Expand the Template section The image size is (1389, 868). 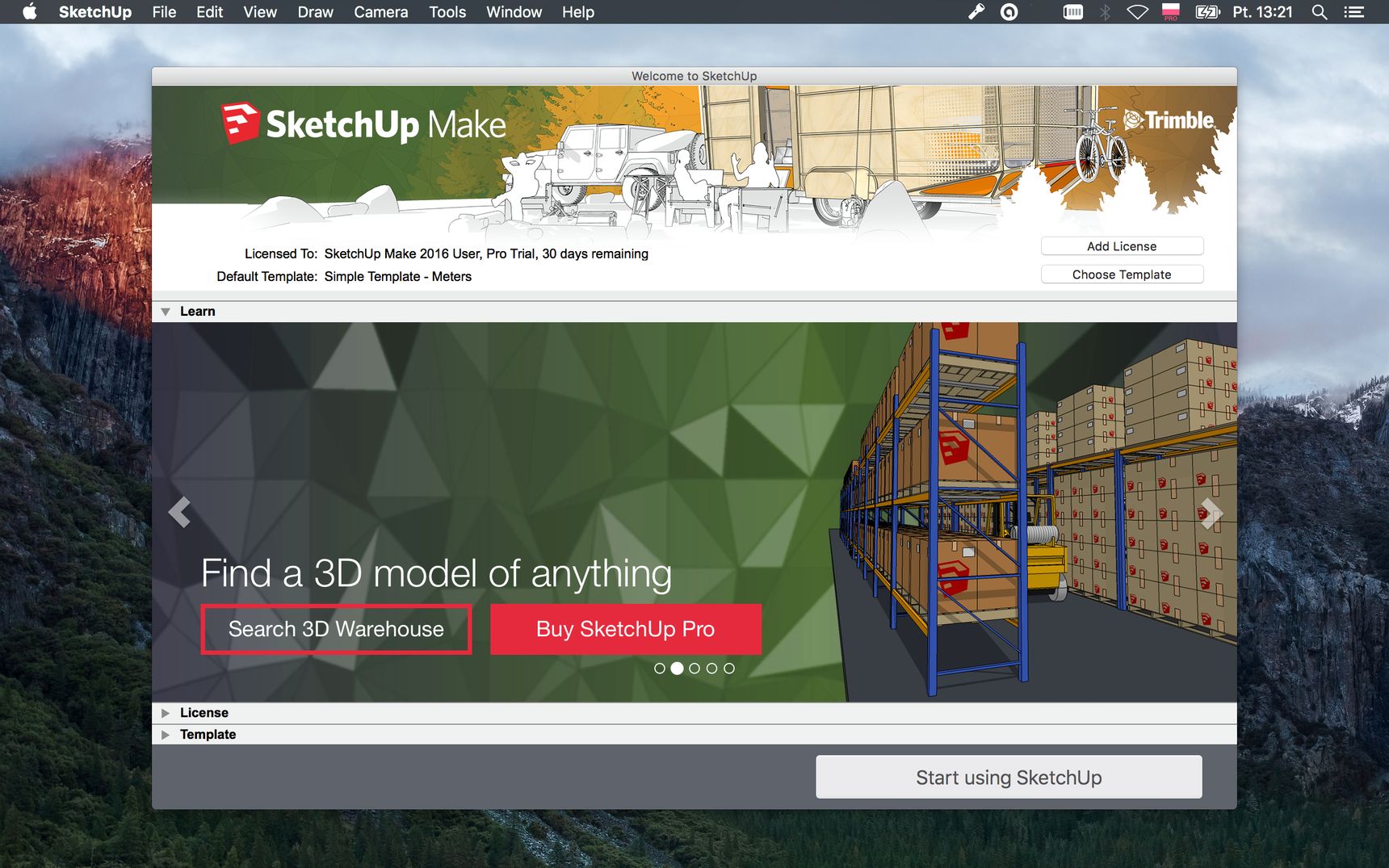(166, 735)
